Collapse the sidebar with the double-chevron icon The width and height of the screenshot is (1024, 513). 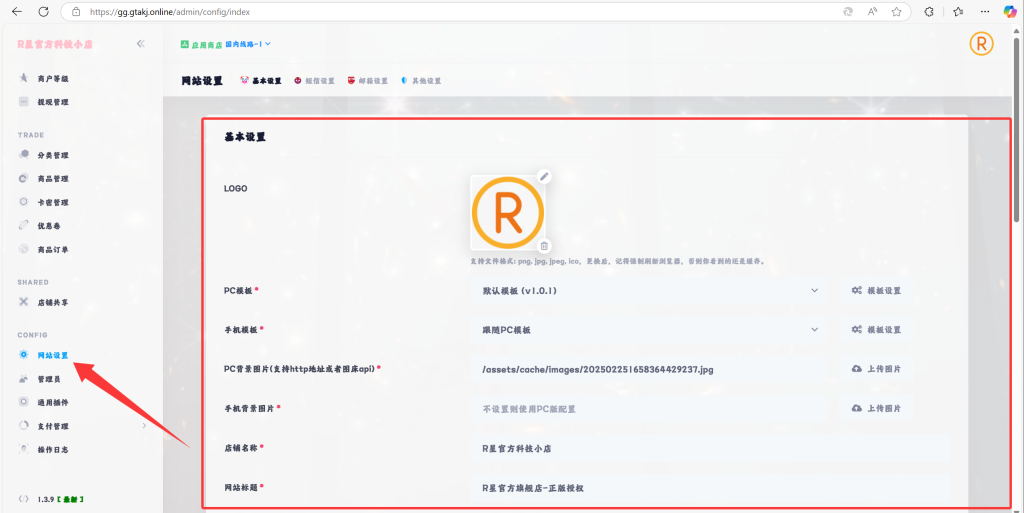pos(141,44)
